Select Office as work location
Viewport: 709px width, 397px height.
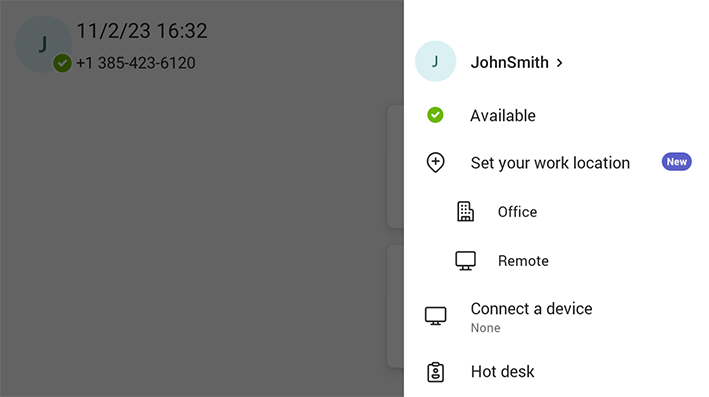(556, 212)
